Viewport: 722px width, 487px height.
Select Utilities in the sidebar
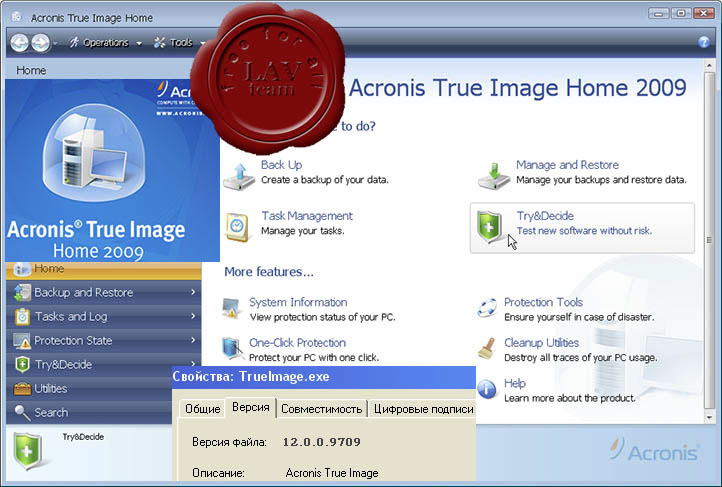89,388
